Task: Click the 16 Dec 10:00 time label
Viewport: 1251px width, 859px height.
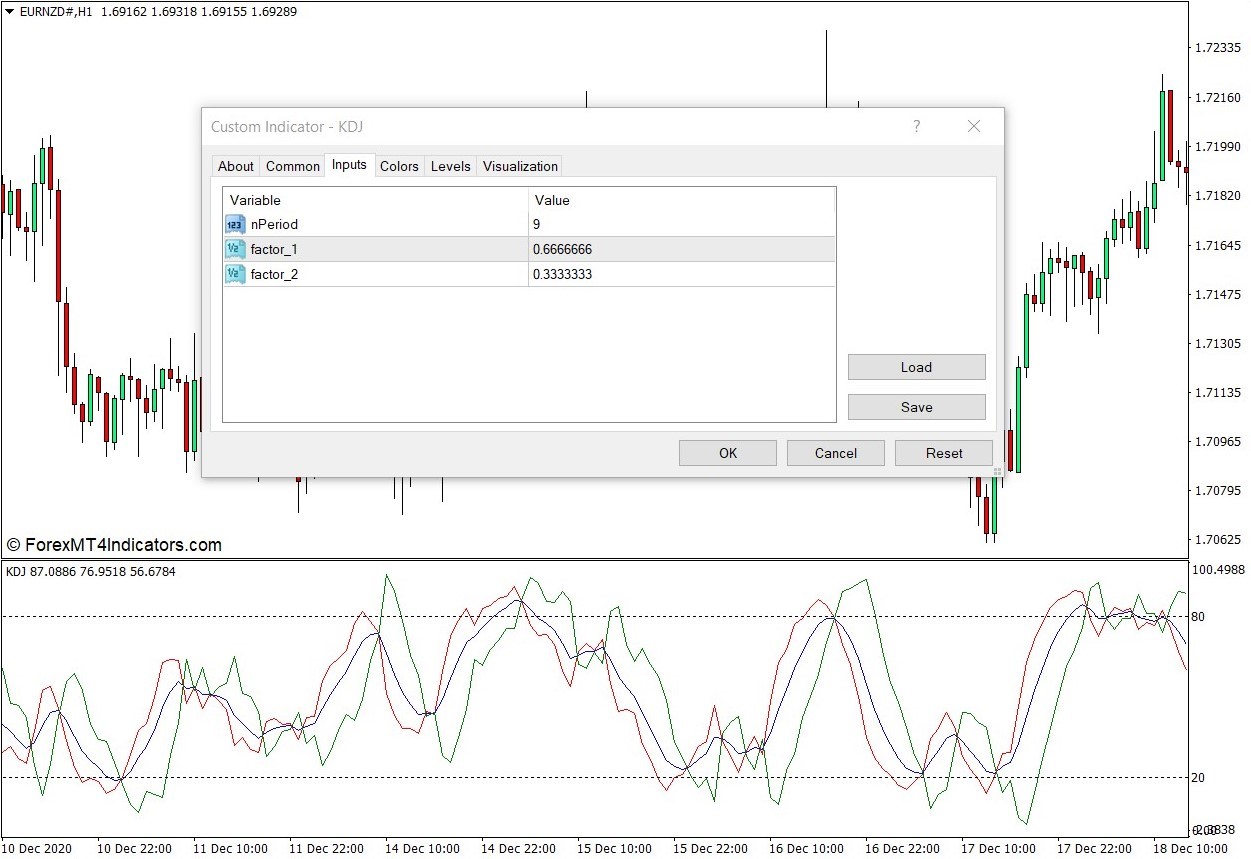Action: pyautogui.click(x=806, y=849)
